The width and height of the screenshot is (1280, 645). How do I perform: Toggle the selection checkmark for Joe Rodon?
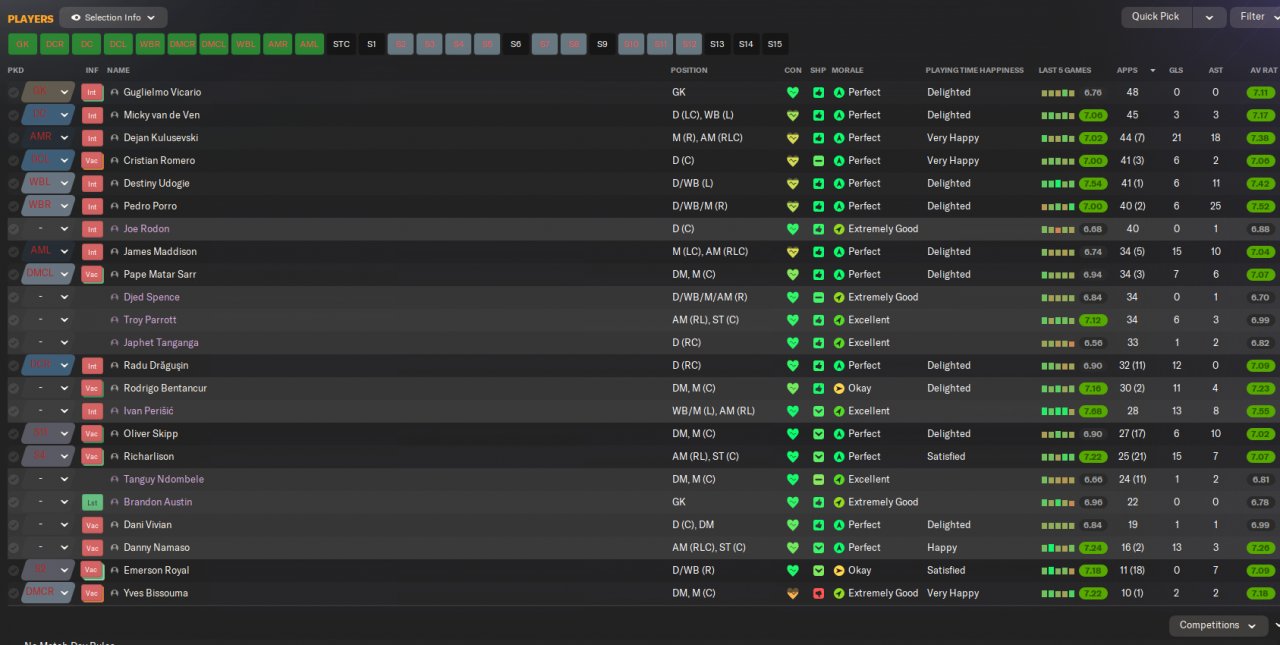[13, 229]
